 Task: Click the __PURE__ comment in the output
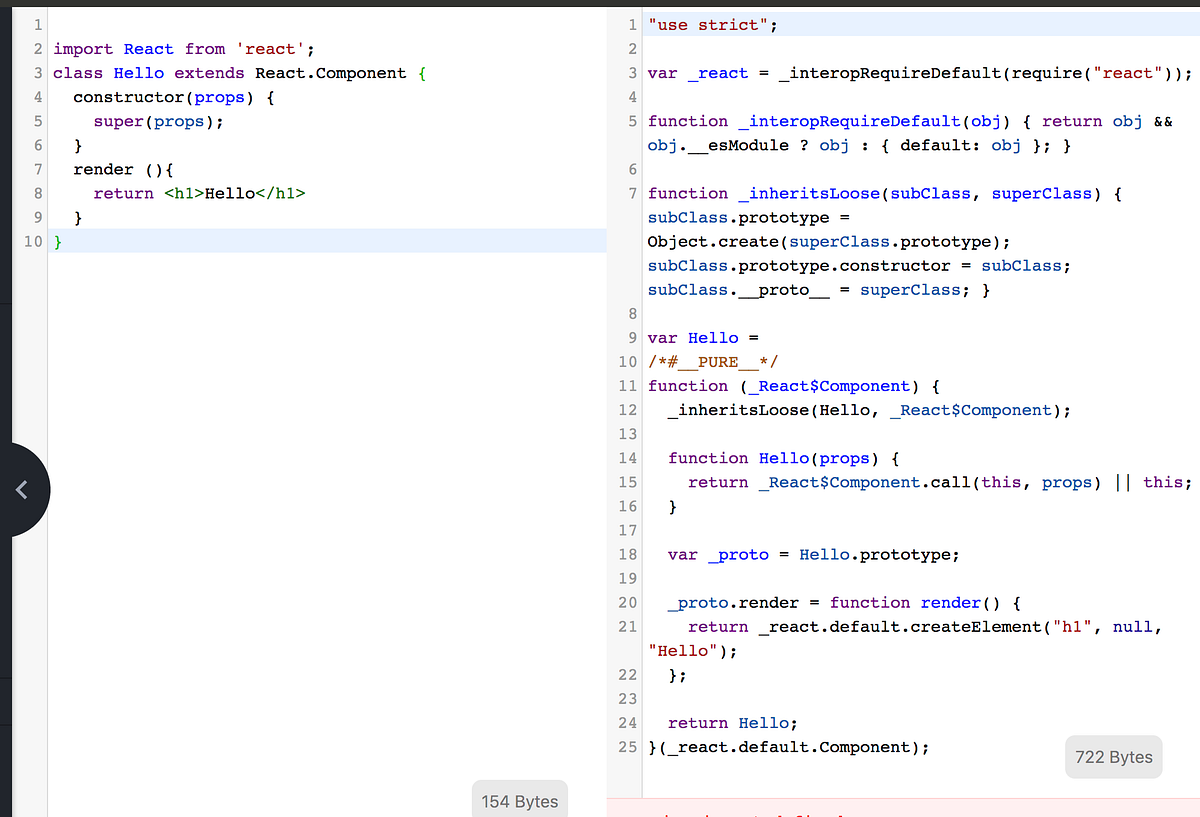coord(710,361)
